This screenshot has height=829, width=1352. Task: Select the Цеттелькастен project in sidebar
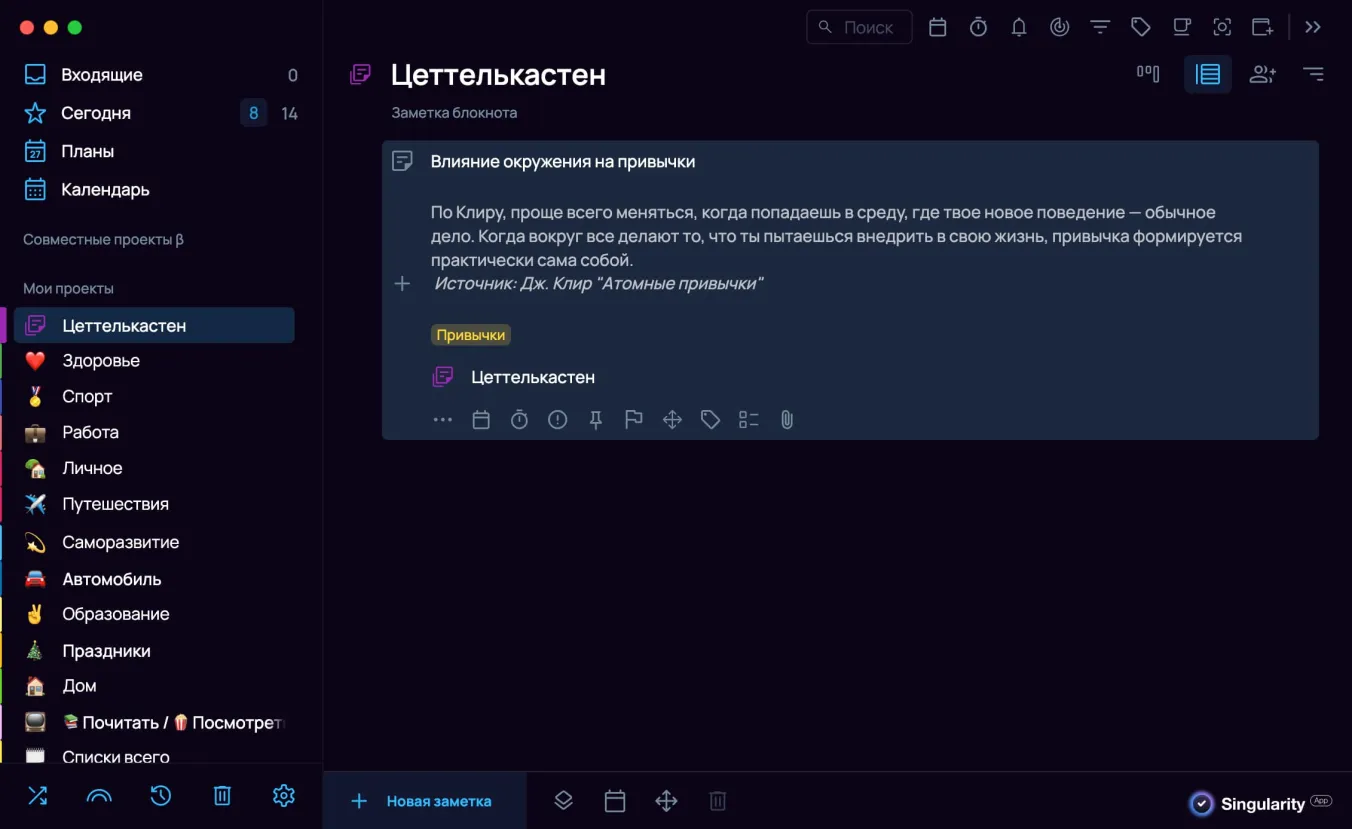pyautogui.click(x=154, y=325)
